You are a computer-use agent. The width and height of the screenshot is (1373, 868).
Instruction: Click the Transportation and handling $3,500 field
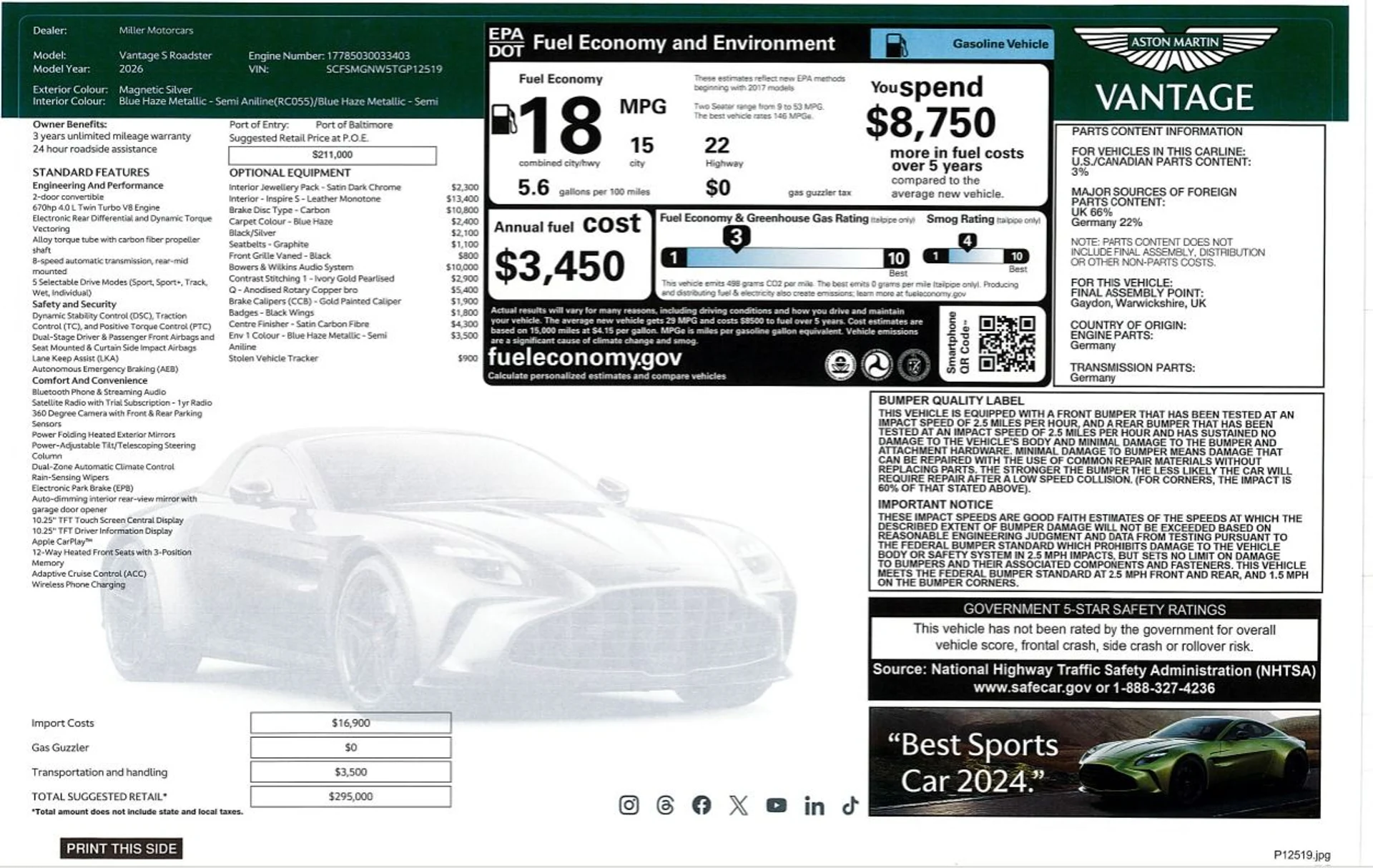[x=350, y=772]
